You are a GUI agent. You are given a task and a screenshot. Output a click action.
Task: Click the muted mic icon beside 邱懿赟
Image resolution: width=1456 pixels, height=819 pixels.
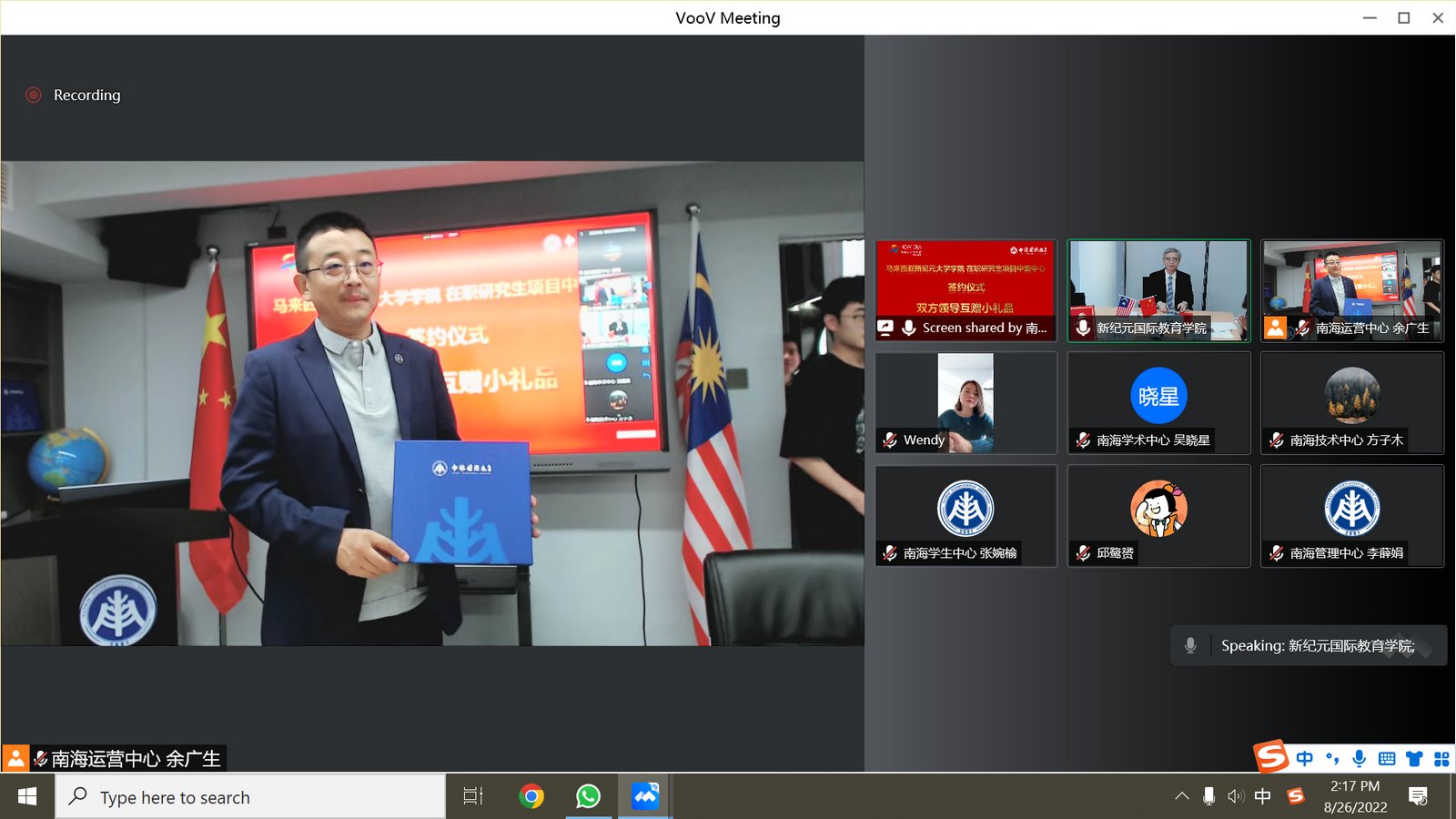1083,553
